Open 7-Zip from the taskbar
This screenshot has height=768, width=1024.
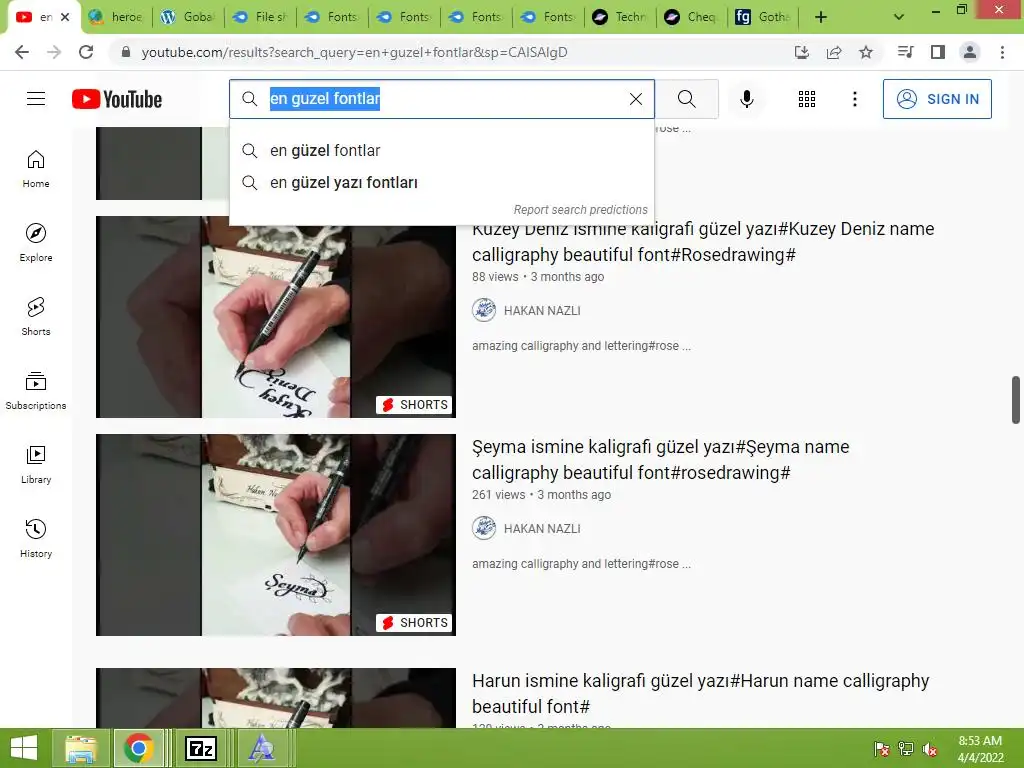(200, 748)
